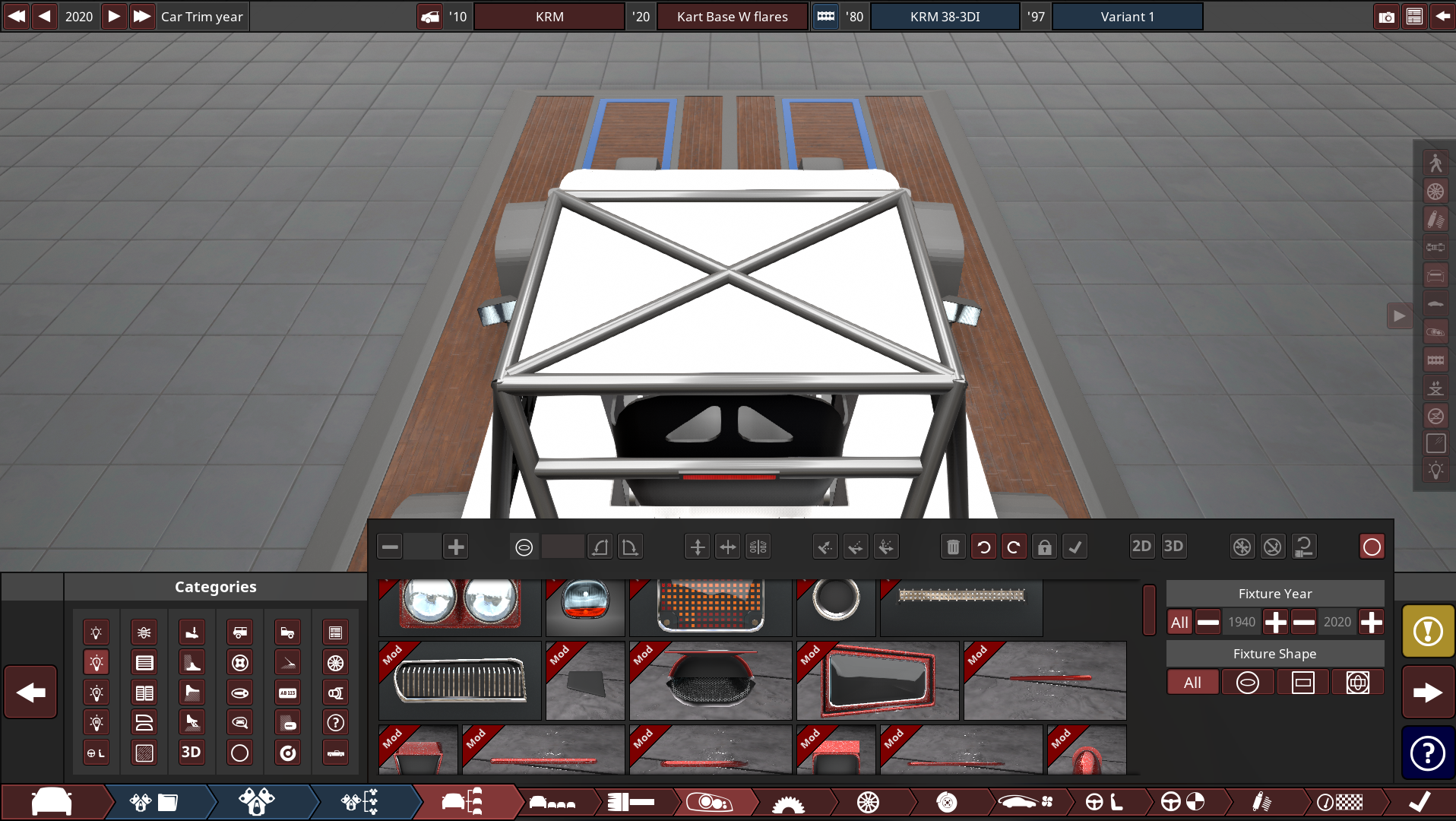Open the question mark misc category
The width and height of the screenshot is (1456, 821).
(335, 723)
